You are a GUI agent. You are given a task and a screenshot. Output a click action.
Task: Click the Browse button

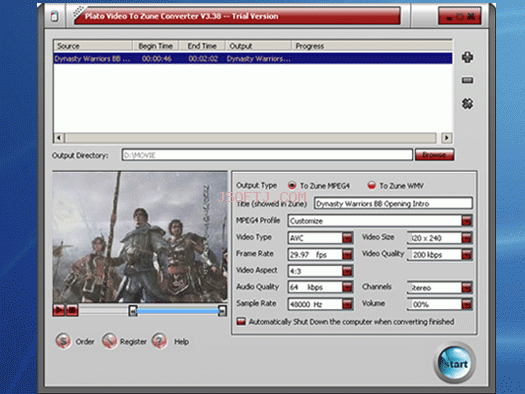434,155
